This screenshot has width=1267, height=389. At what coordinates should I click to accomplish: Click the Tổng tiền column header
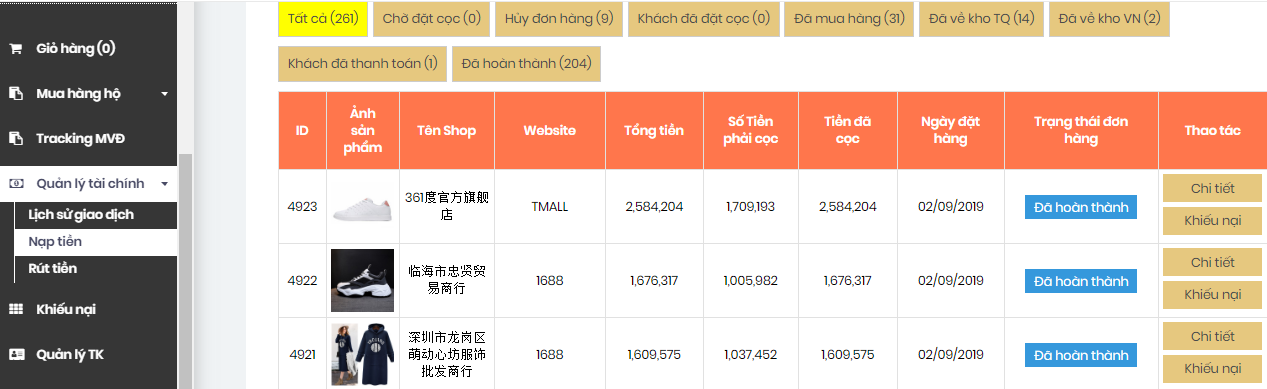(x=654, y=131)
